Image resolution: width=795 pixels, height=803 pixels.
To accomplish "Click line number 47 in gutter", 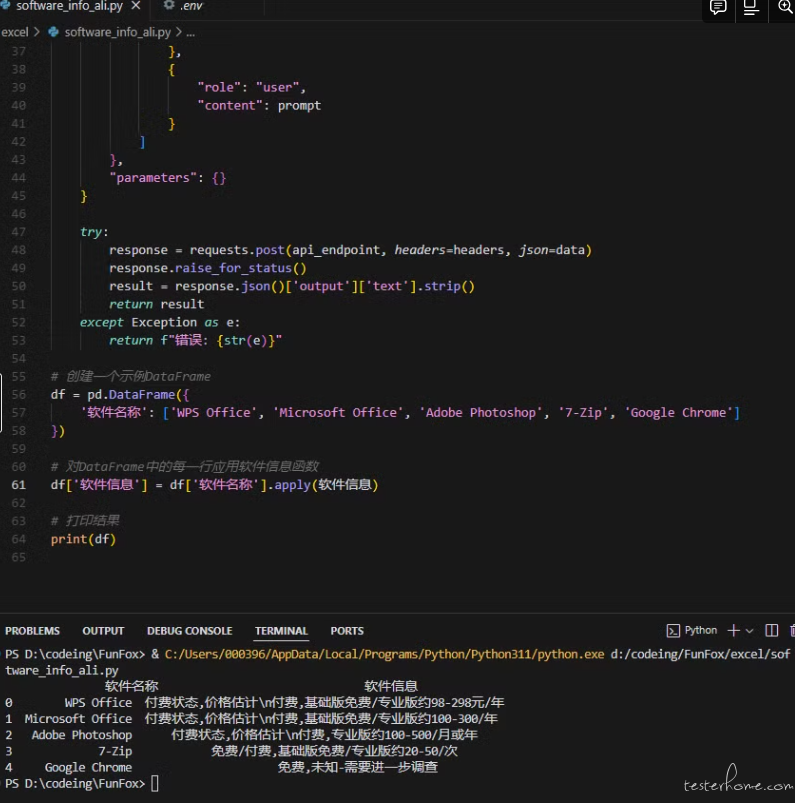I will pyautogui.click(x=18, y=232).
